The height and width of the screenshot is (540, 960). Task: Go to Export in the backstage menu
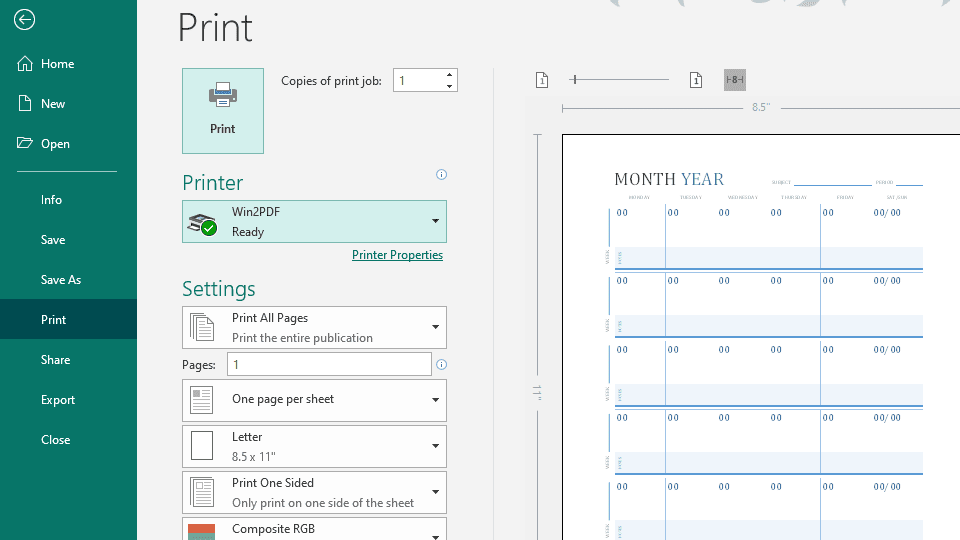[x=58, y=400]
